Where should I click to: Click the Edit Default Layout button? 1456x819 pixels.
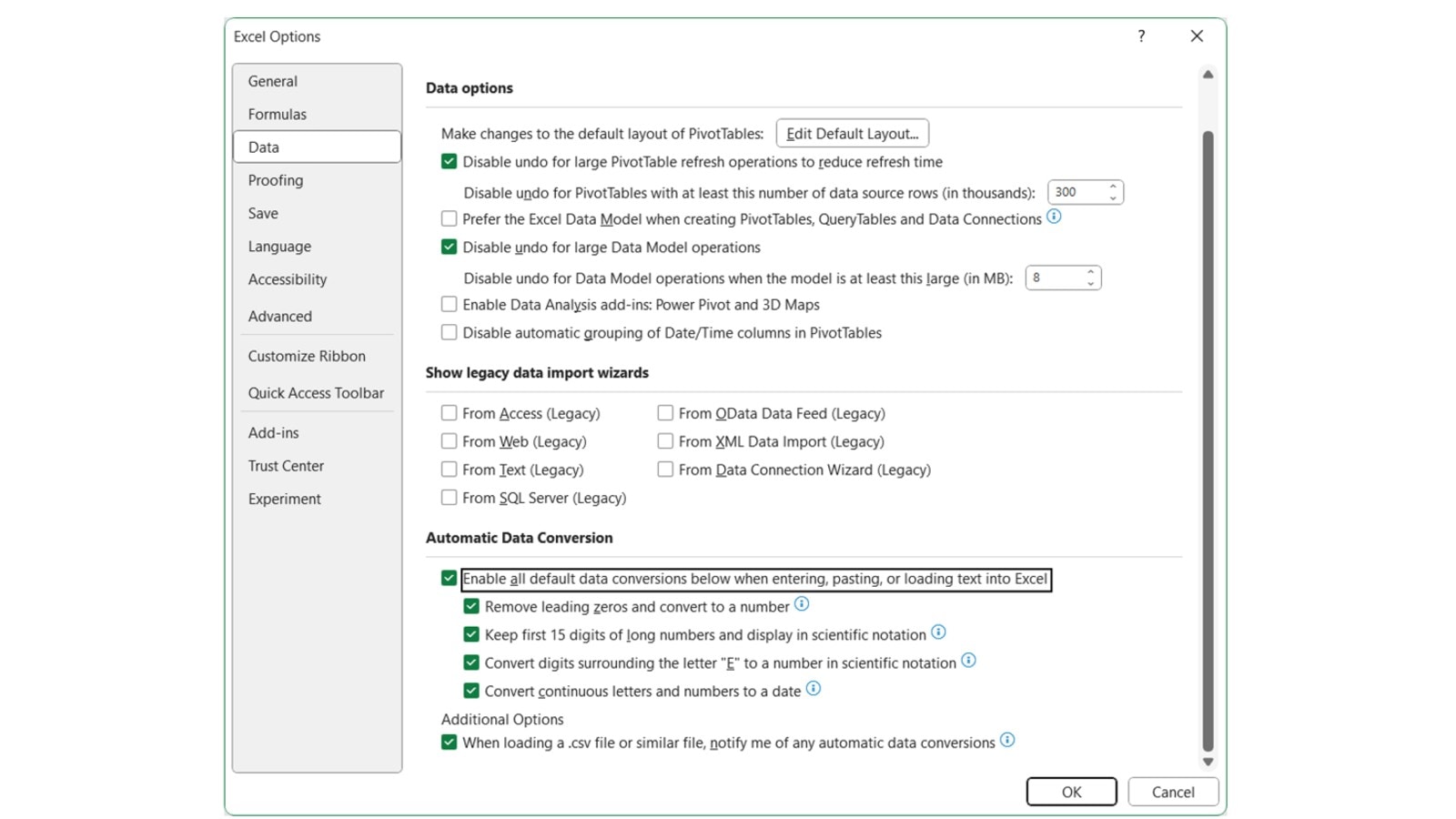point(851,133)
